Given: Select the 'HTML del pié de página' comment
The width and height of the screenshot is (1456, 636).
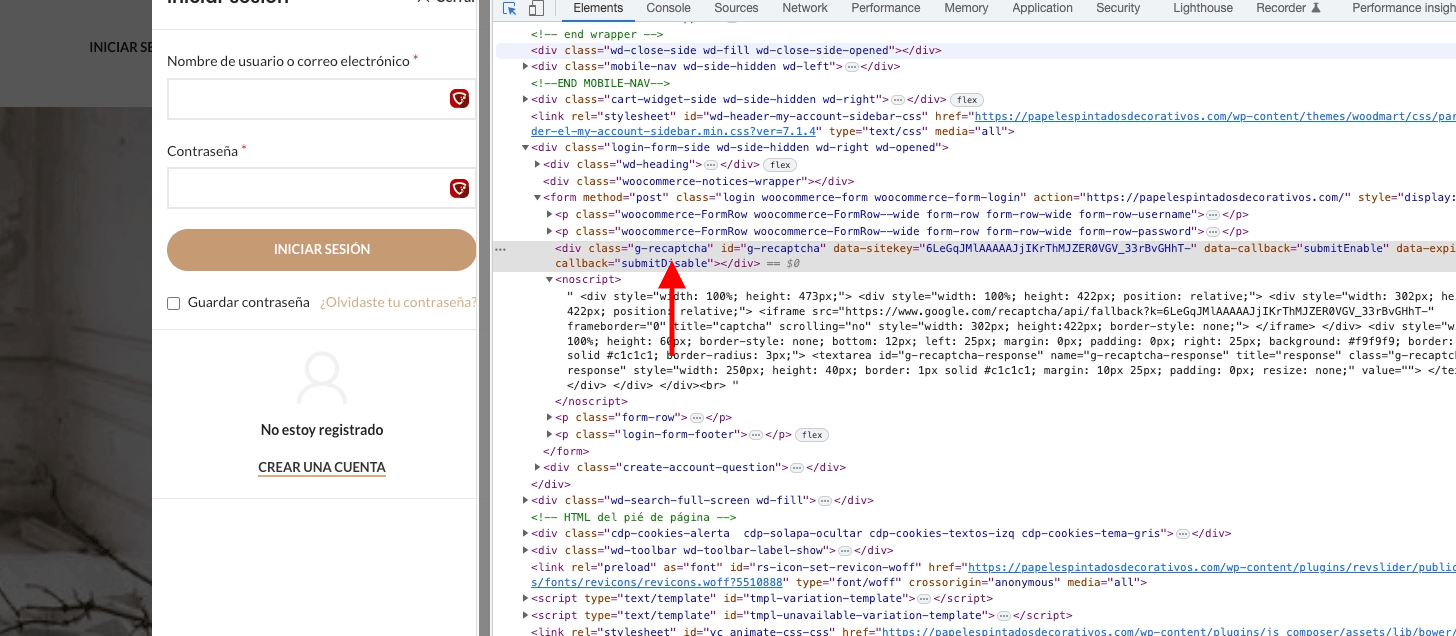Looking at the screenshot, I should point(633,517).
